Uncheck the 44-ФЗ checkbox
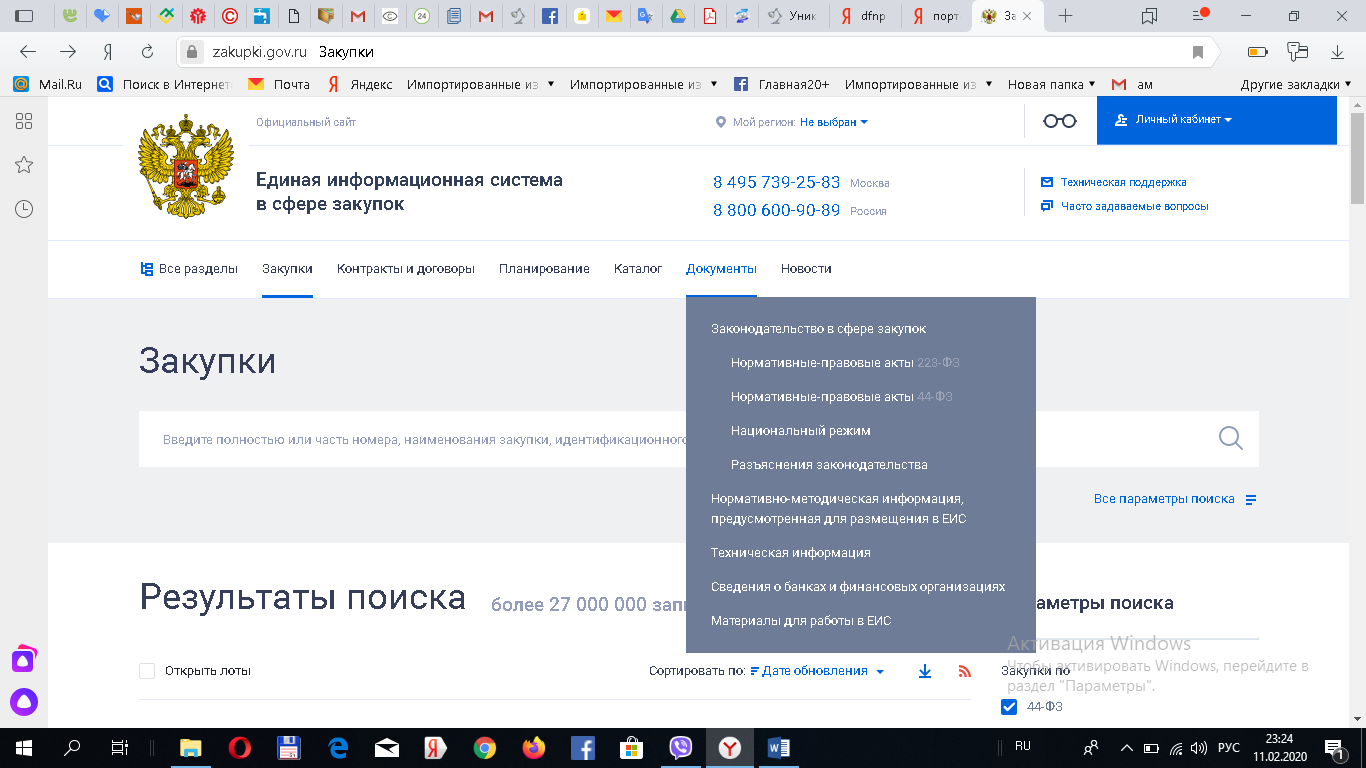1366x768 pixels. 1009,707
